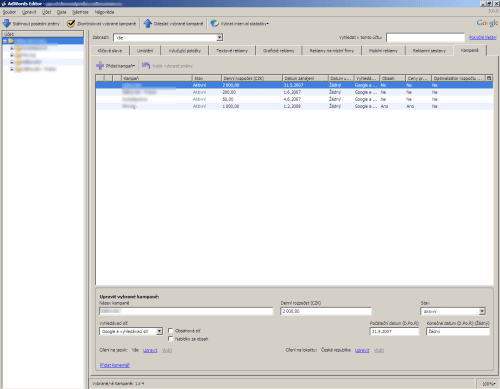Image resolution: width=500 pixels, height=389 pixels.
Task: Toggle the Nabídky za obsah checkbox
Action: pyautogui.click(x=171, y=339)
